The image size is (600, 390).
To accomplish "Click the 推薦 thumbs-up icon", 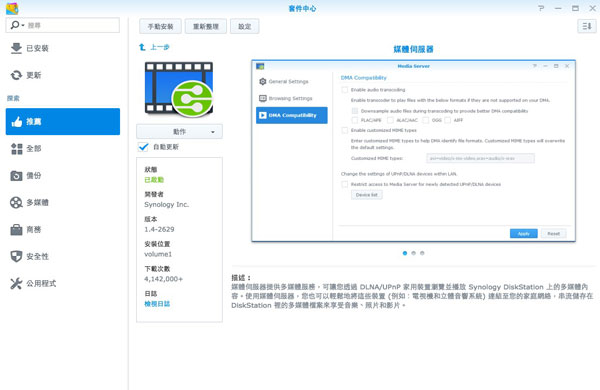I will [x=16, y=122].
